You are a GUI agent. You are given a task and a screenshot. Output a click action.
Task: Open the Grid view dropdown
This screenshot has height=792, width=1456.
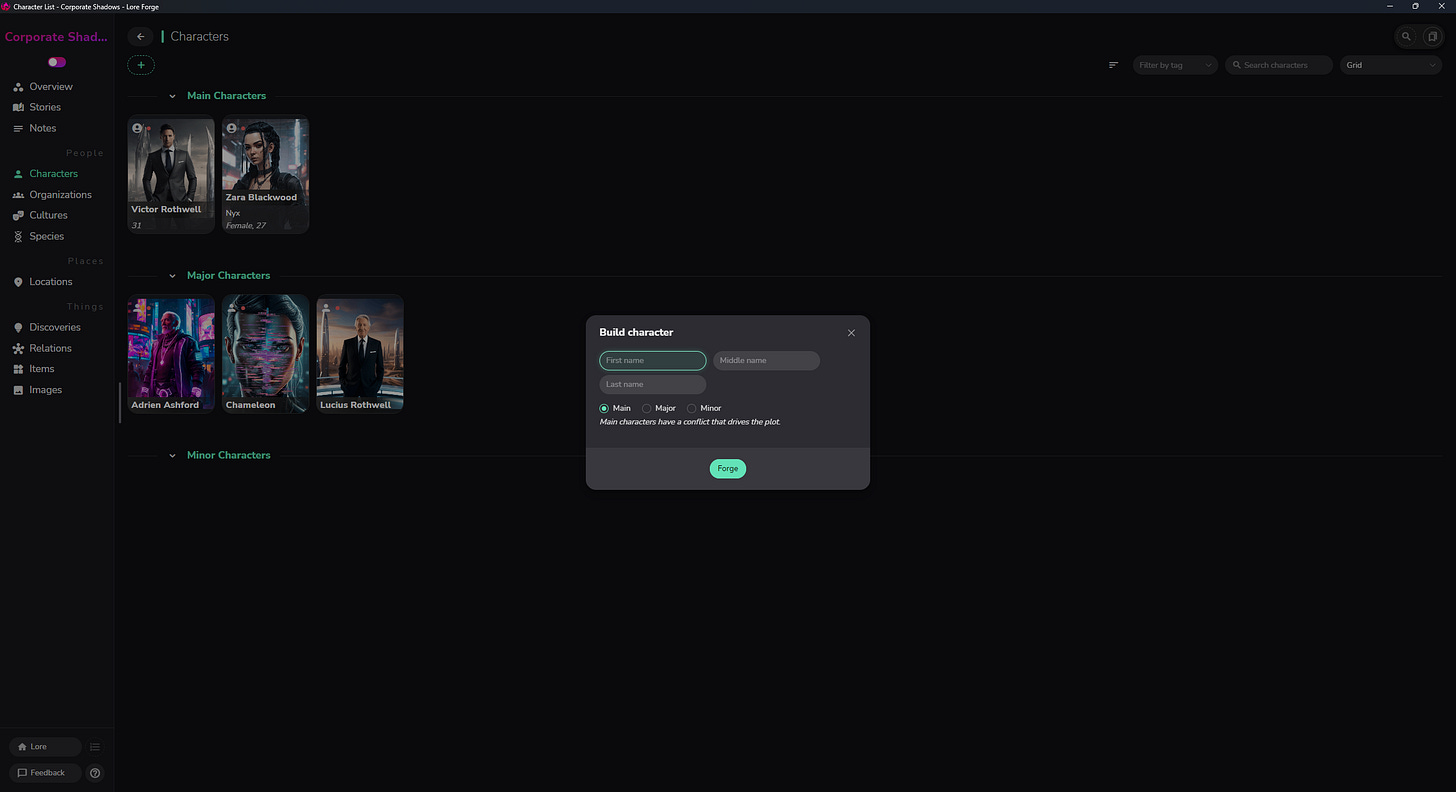click(1390, 64)
